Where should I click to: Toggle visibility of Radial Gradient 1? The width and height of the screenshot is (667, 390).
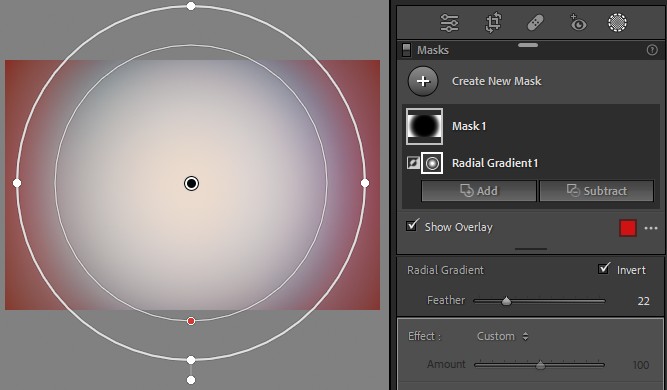coord(413,163)
